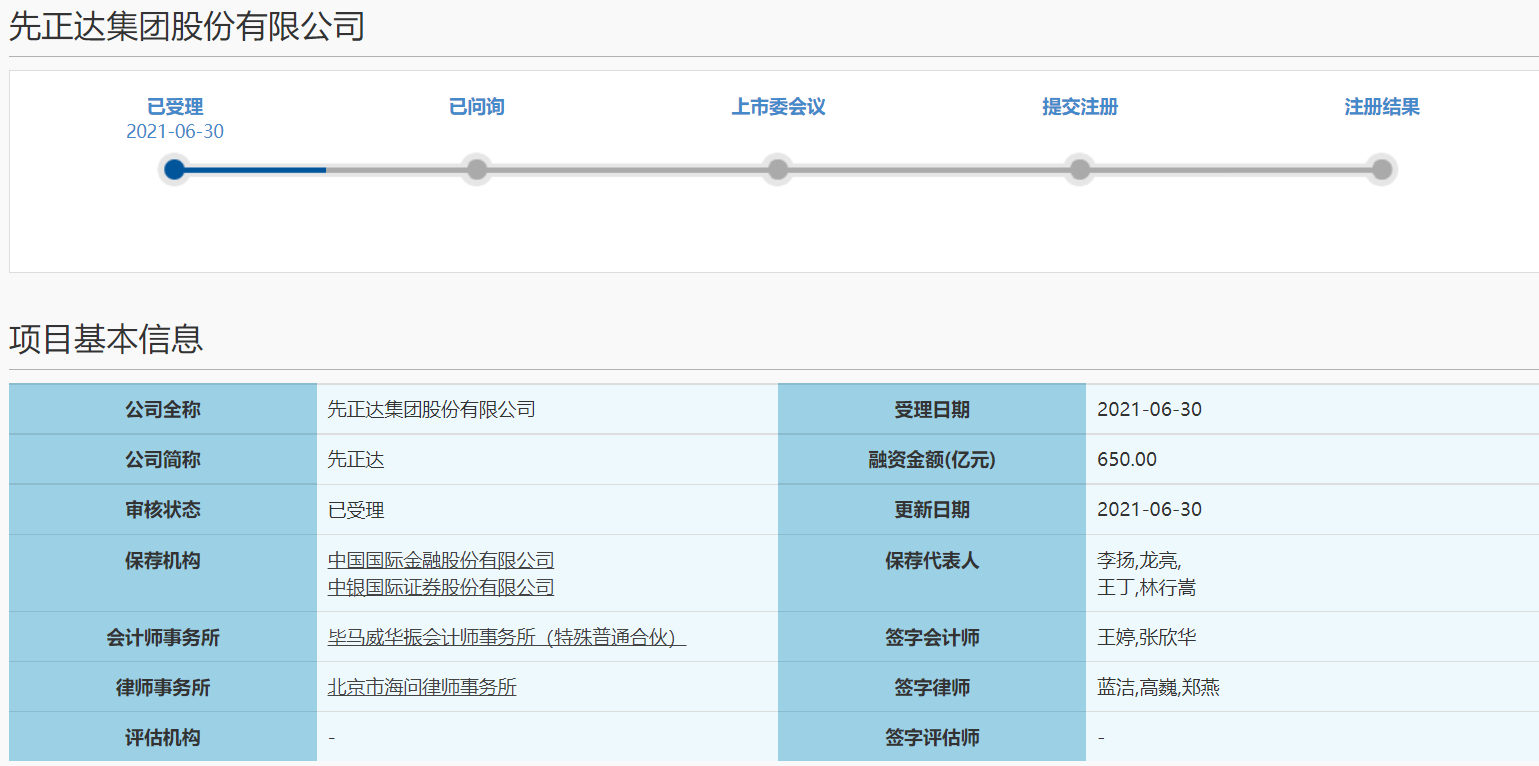Click the 公司简称 value 先正达

356,459
